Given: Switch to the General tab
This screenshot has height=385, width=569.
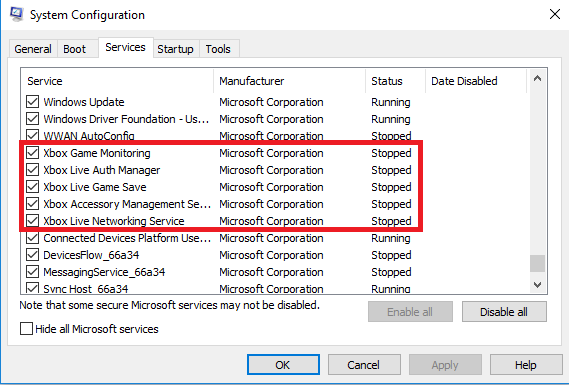Looking at the screenshot, I should coord(33,49).
